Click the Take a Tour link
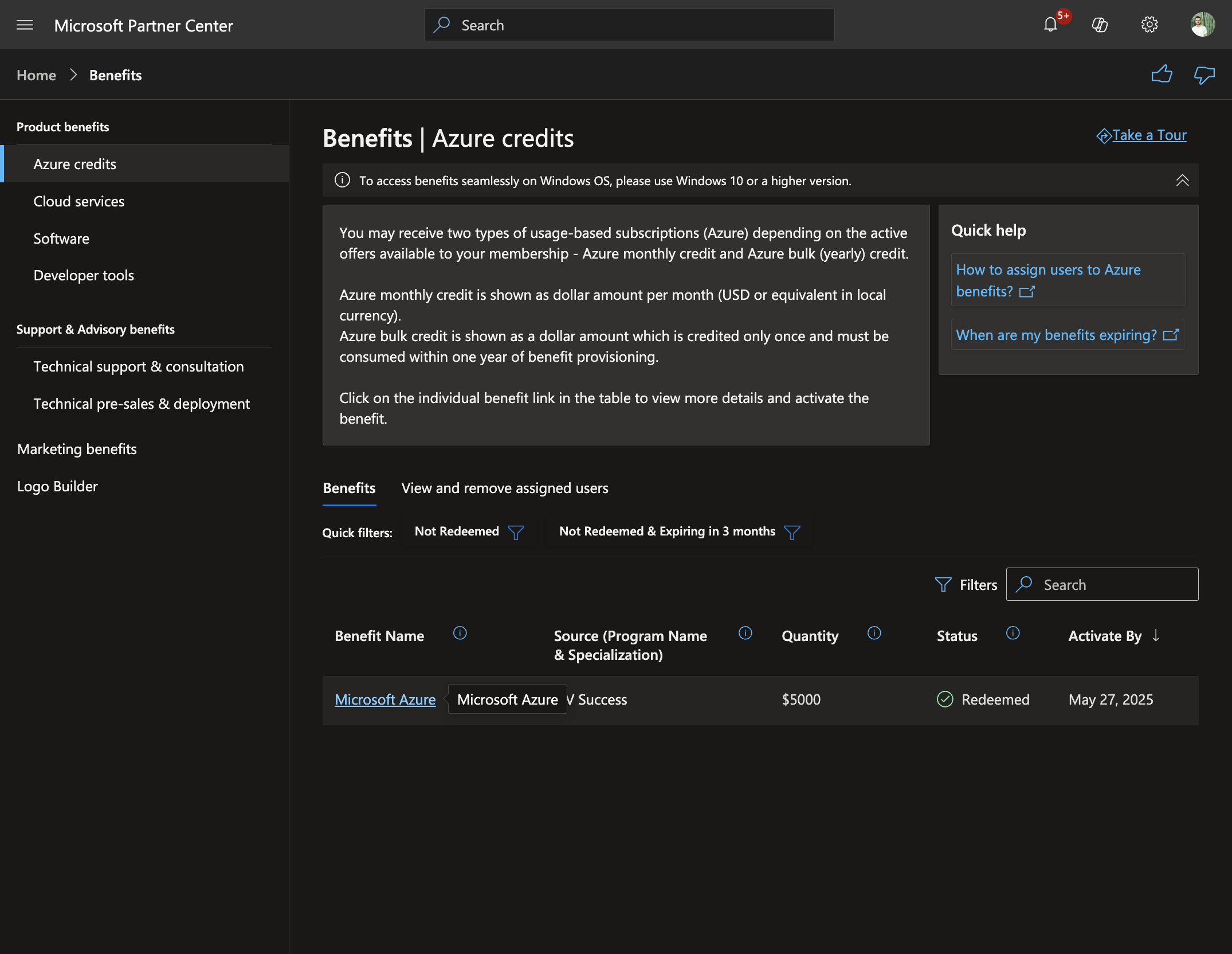The image size is (1232, 954). [1141, 135]
